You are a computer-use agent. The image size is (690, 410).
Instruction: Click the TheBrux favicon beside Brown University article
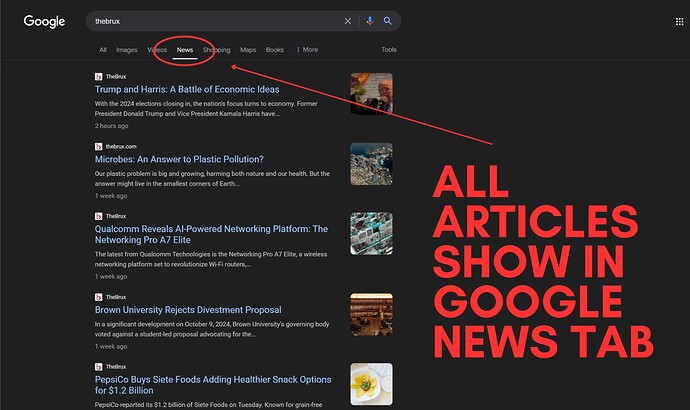[99, 297]
